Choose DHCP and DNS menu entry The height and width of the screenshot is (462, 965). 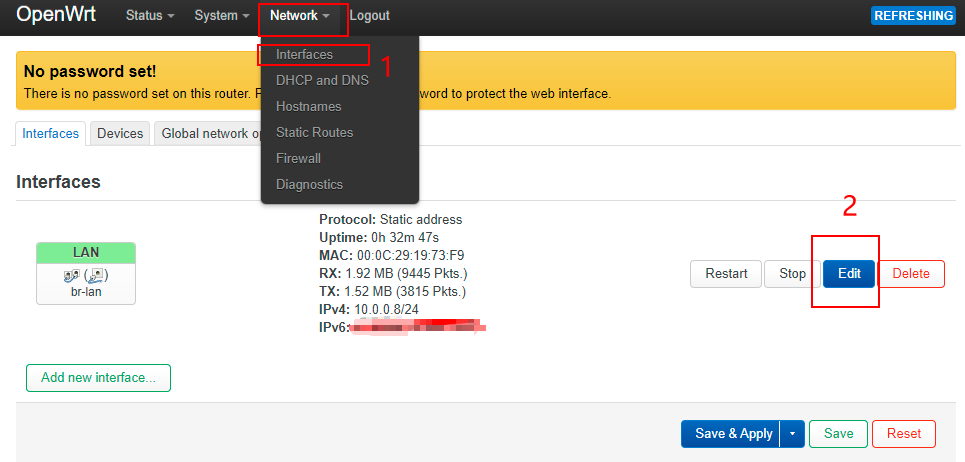322,80
